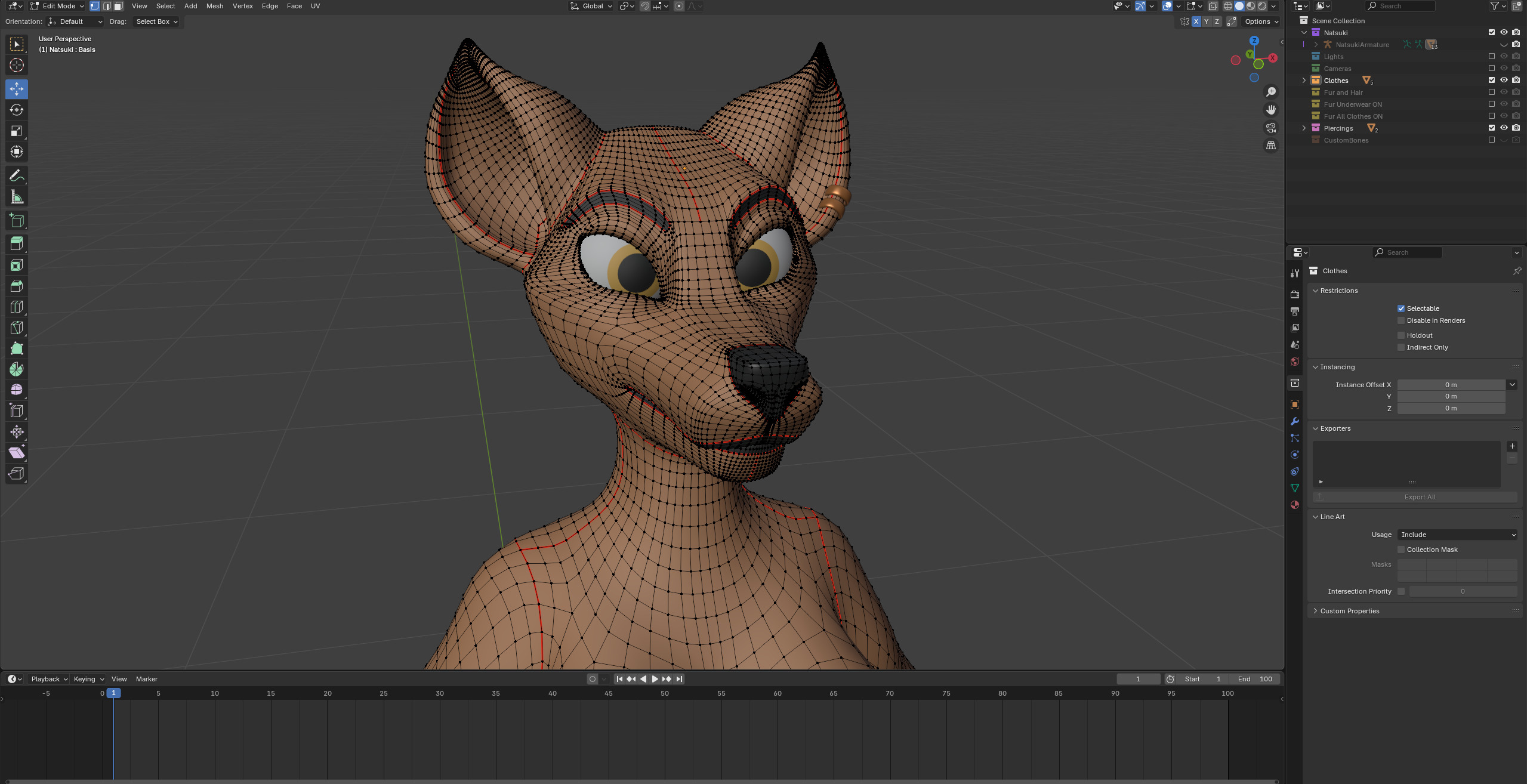The width and height of the screenshot is (1527, 784).
Task: Toggle X axis mirror button
Action: coord(1196,21)
